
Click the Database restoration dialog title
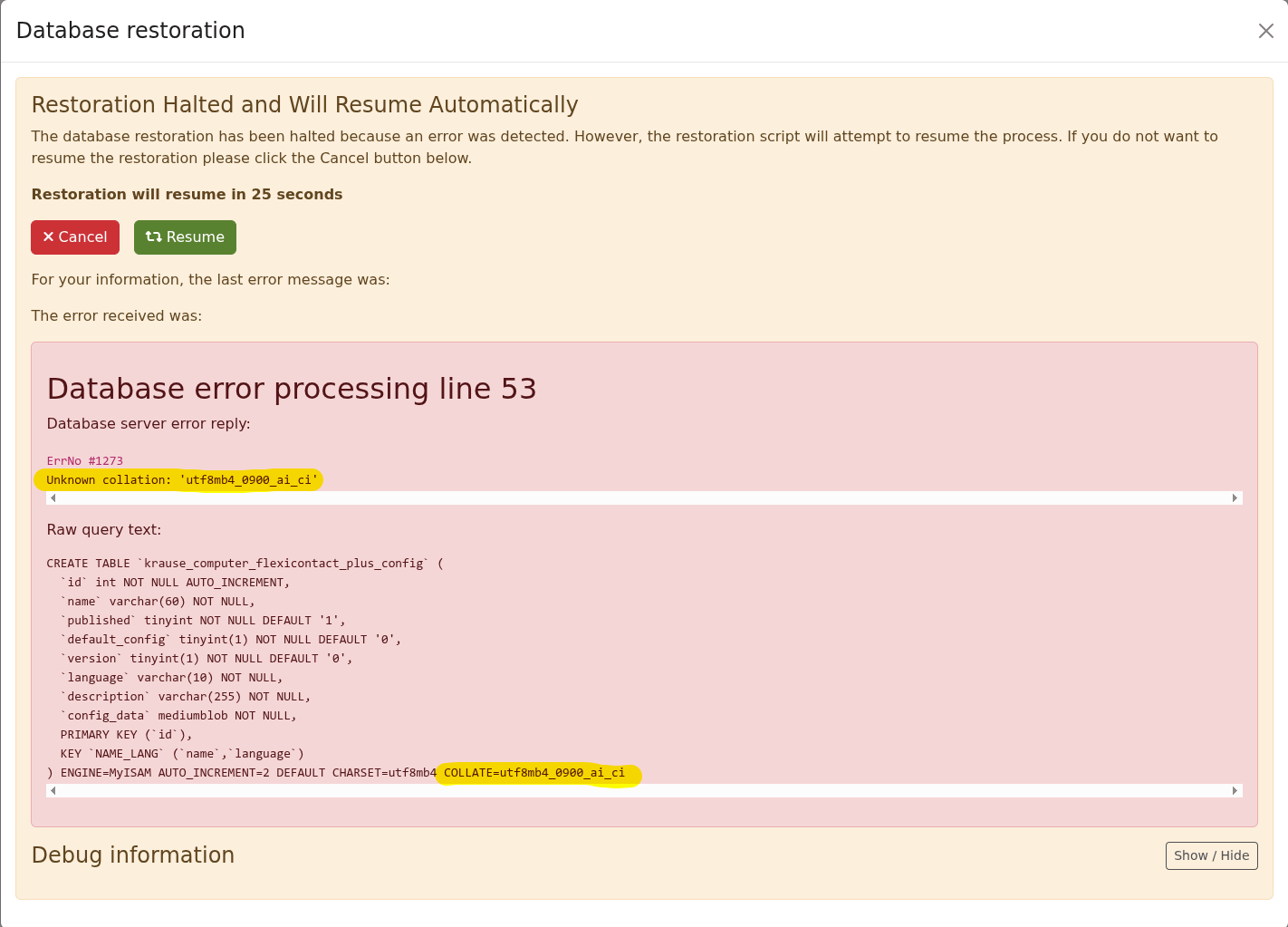[130, 31]
